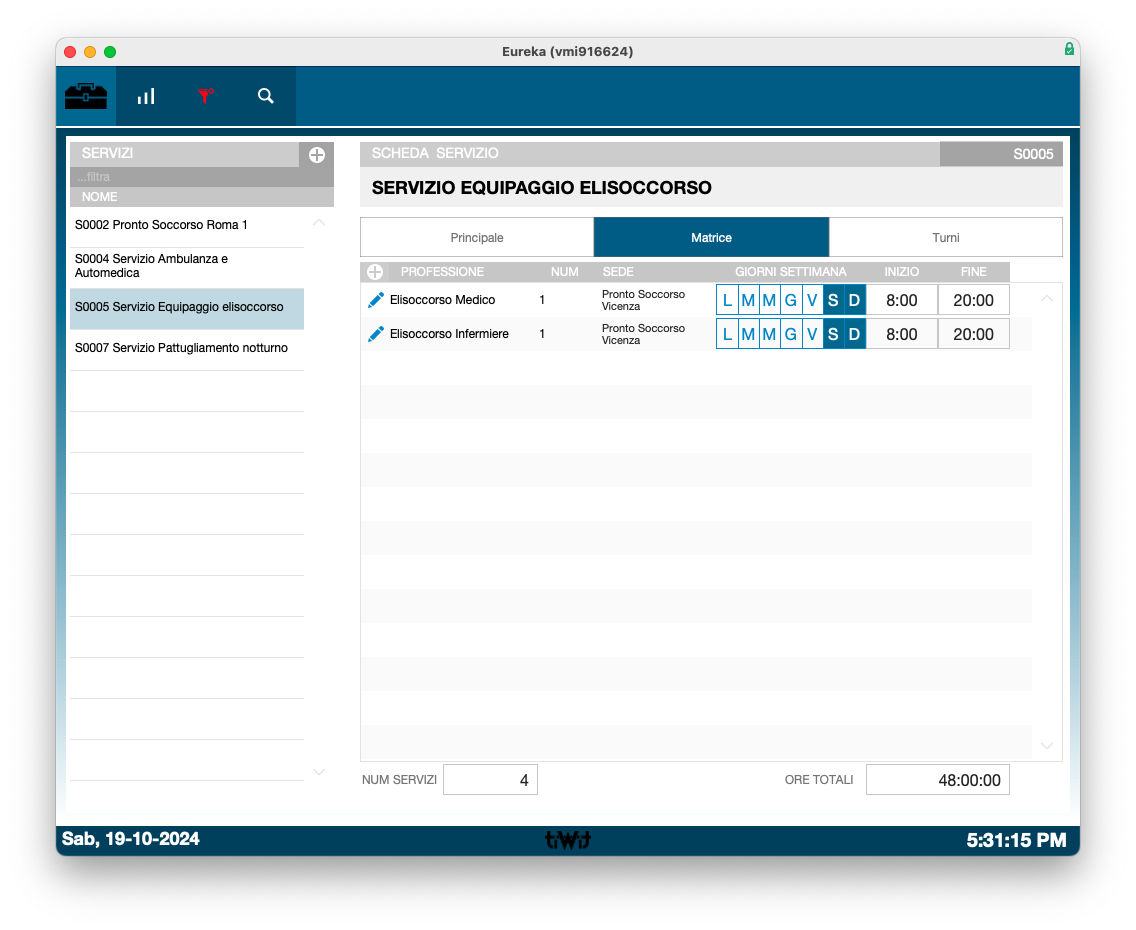Select S0002 Pronto Soccorso Roma 1
Viewport: 1136px width, 930px height.
click(x=187, y=225)
